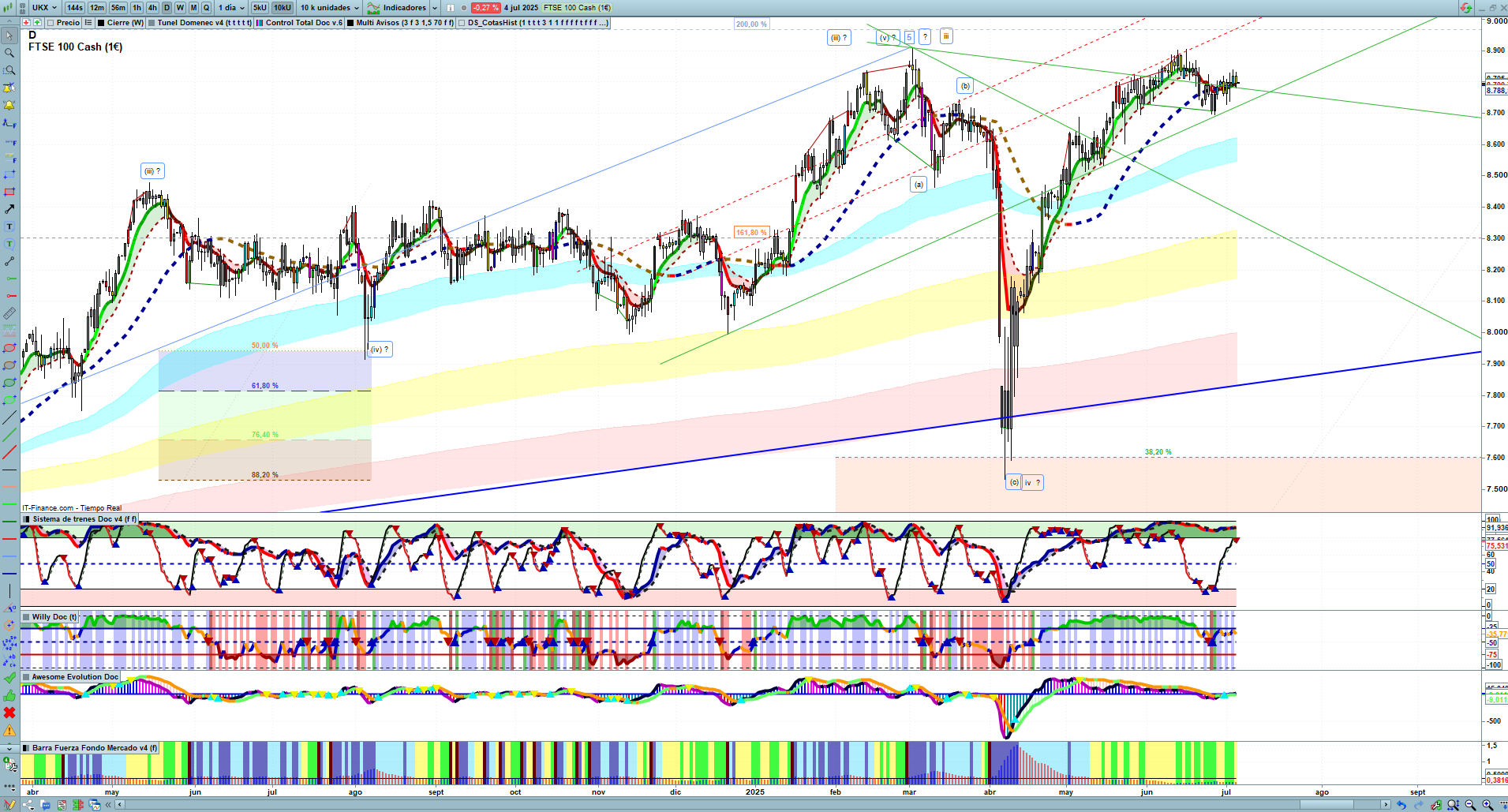This screenshot has width=1508, height=812.
Task: Select the quarterly Q timeframe
Action: pos(207,8)
